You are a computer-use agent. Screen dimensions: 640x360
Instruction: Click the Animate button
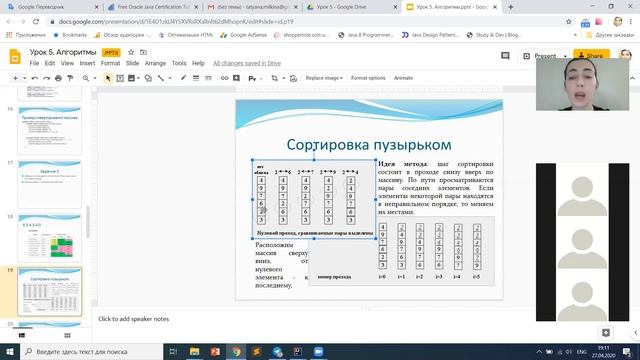point(403,78)
